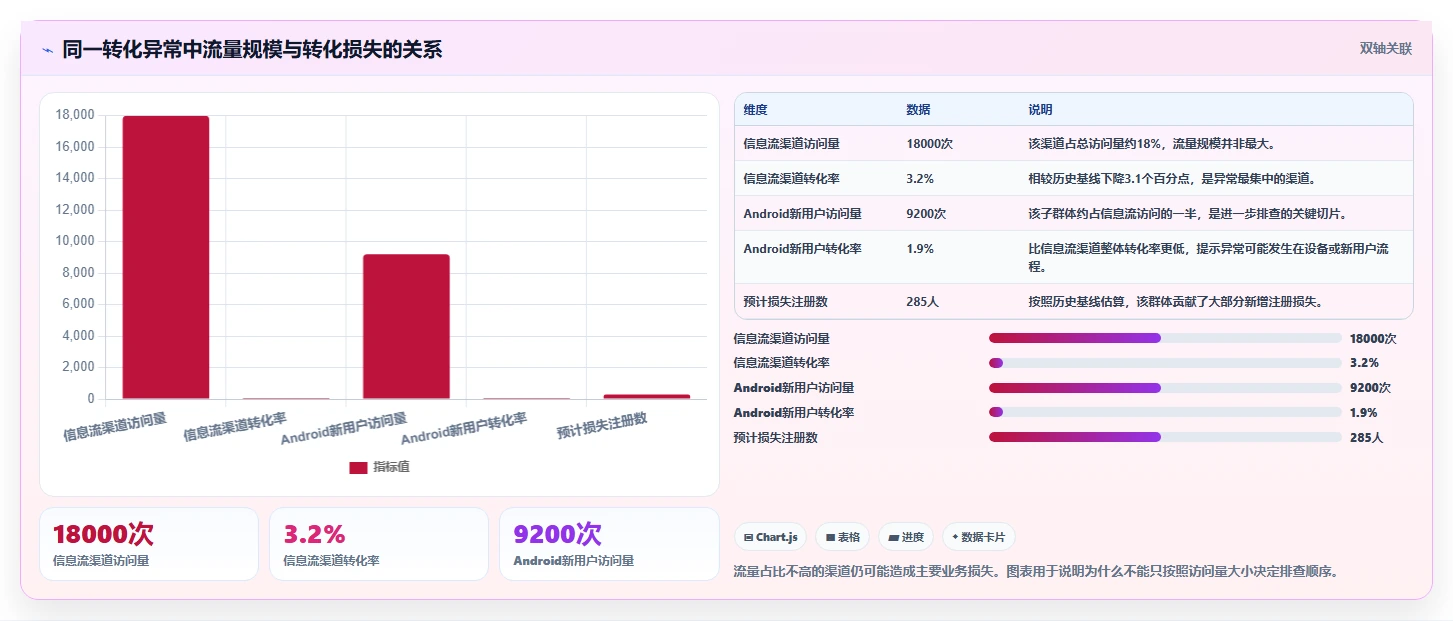
Task: Toggle the 指标值 legend item
Action: tap(379, 467)
